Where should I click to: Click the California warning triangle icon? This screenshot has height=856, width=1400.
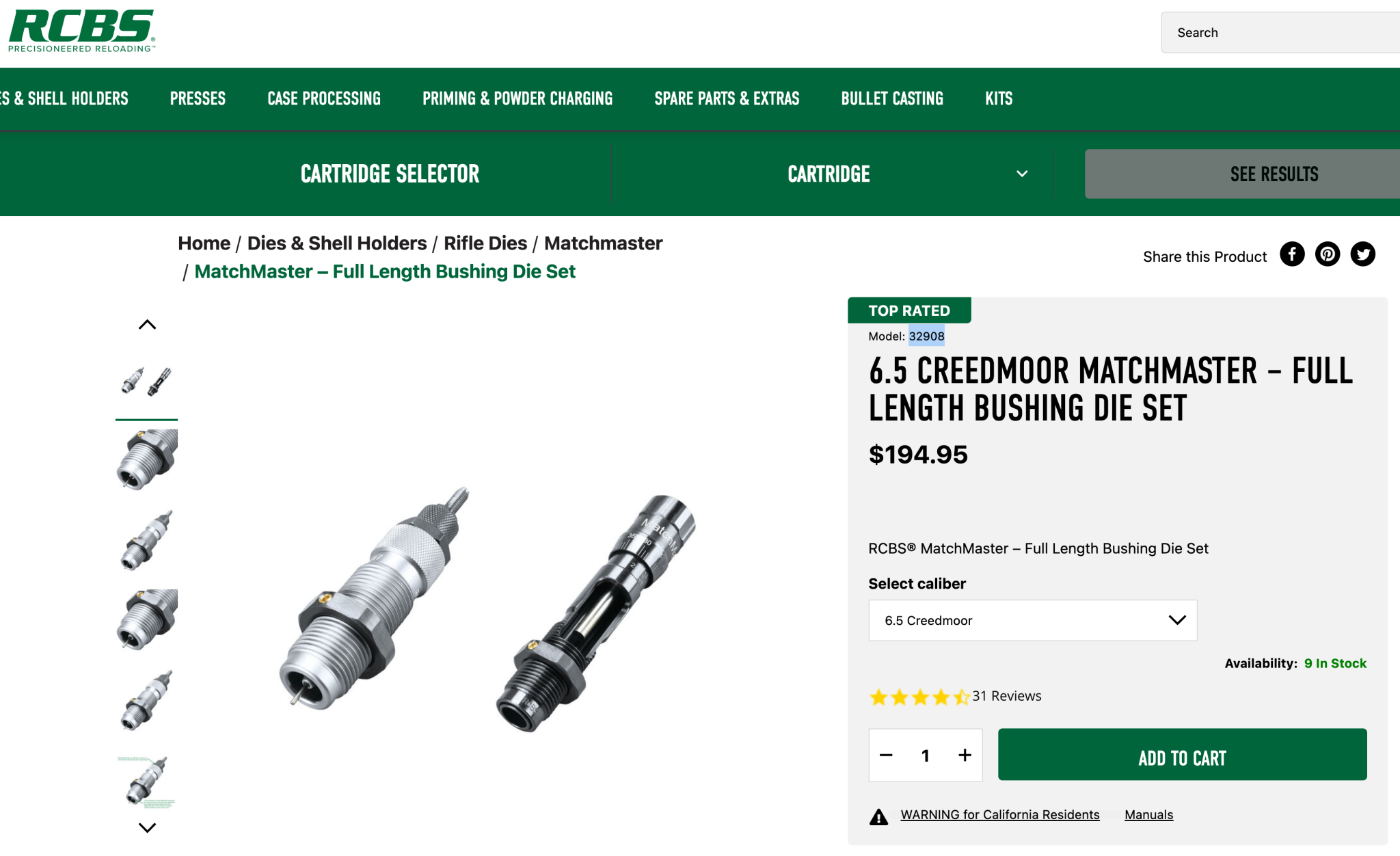point(878,816)
